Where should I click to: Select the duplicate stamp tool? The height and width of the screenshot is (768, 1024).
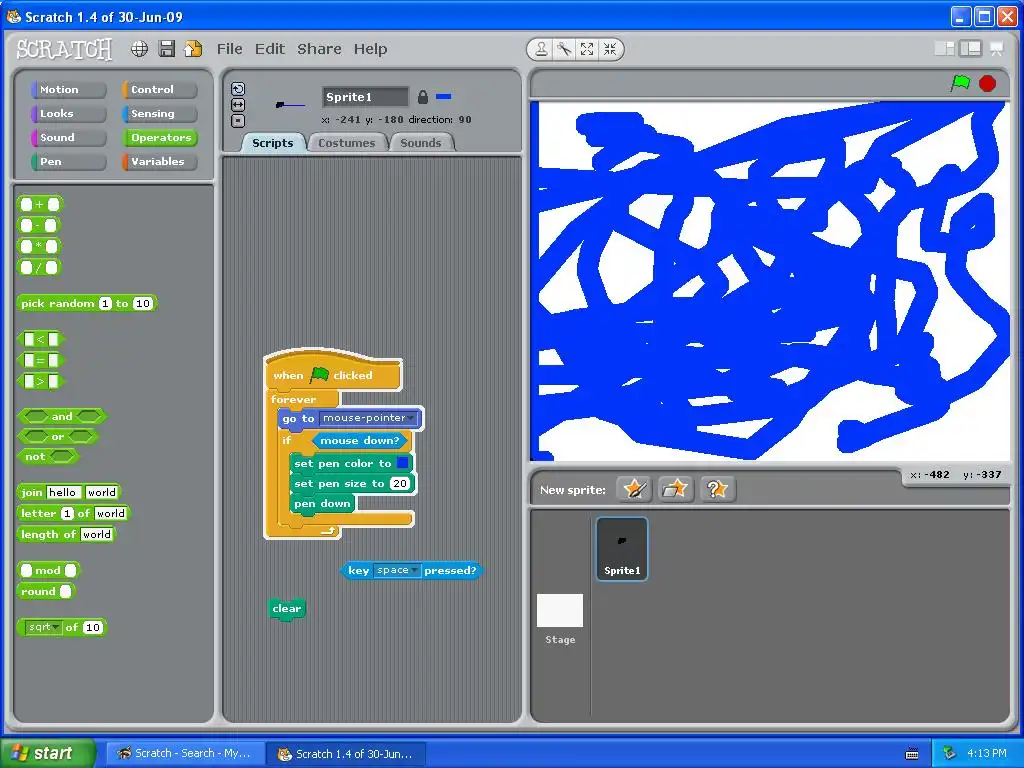tap(541, 49)
